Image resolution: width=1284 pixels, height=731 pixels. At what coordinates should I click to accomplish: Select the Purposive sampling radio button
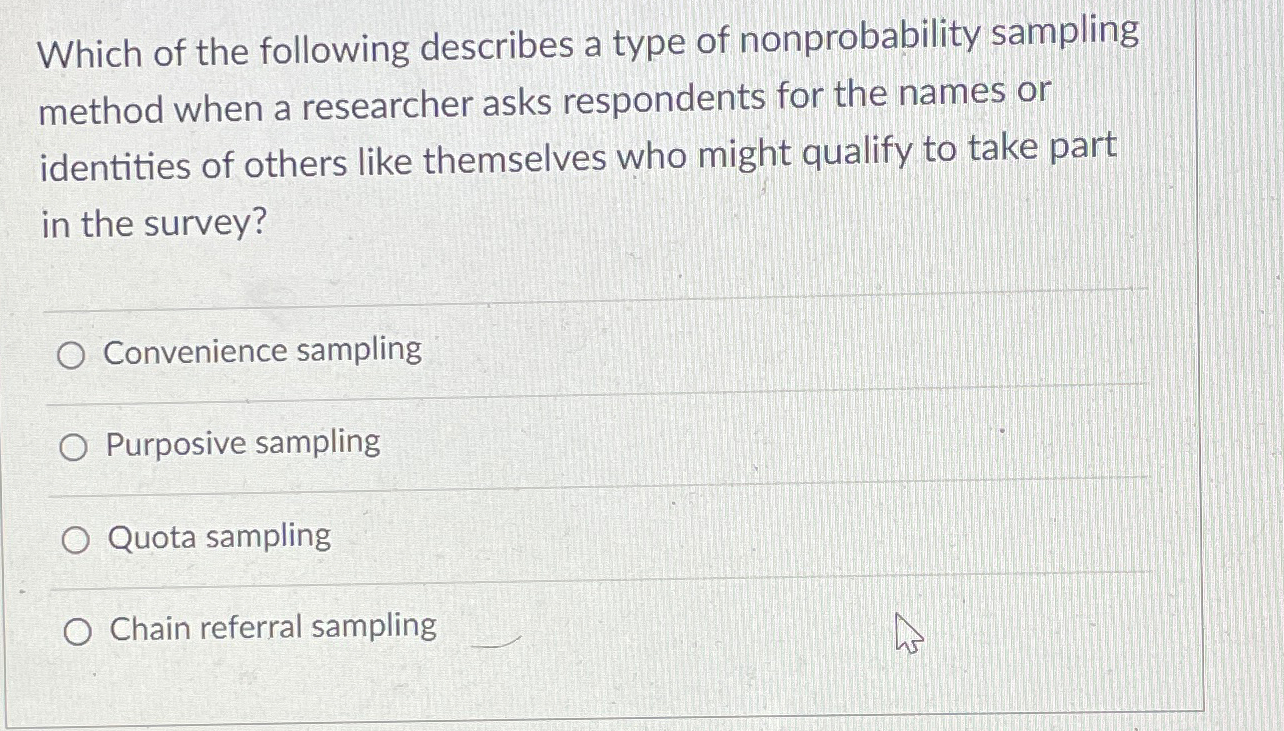tap(73, 448)
